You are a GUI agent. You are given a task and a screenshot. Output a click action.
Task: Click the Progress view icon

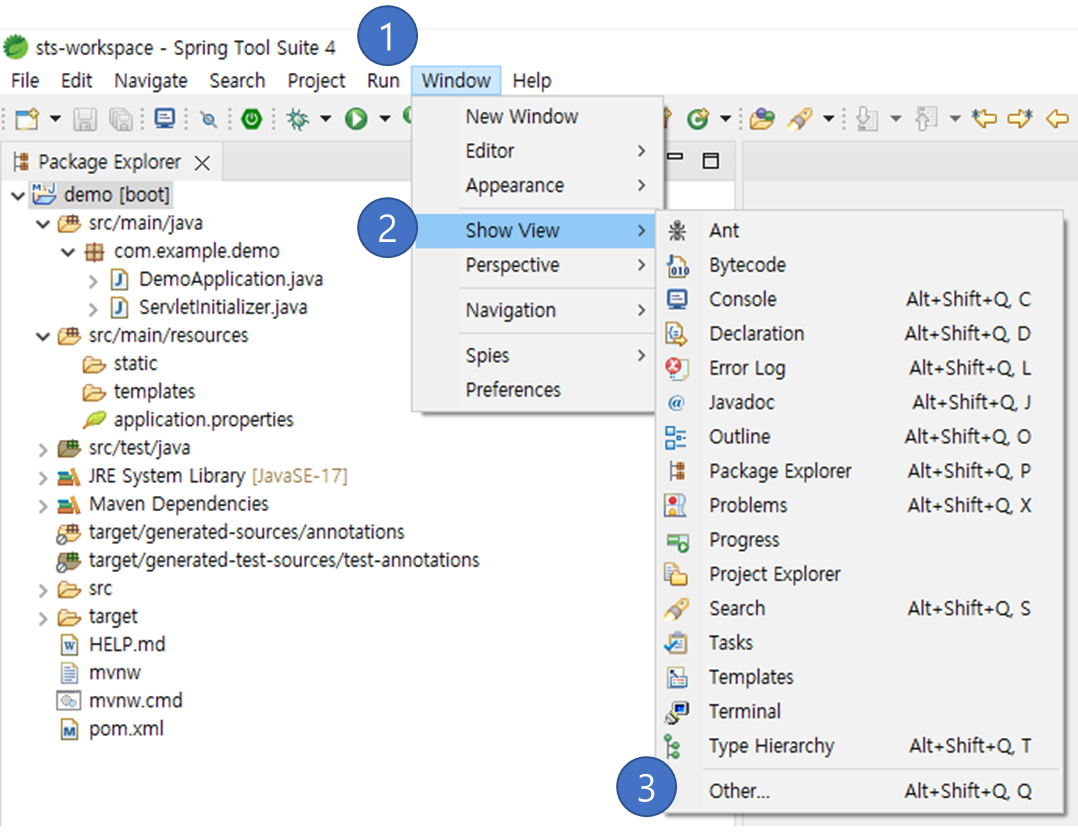click(678, 542)
